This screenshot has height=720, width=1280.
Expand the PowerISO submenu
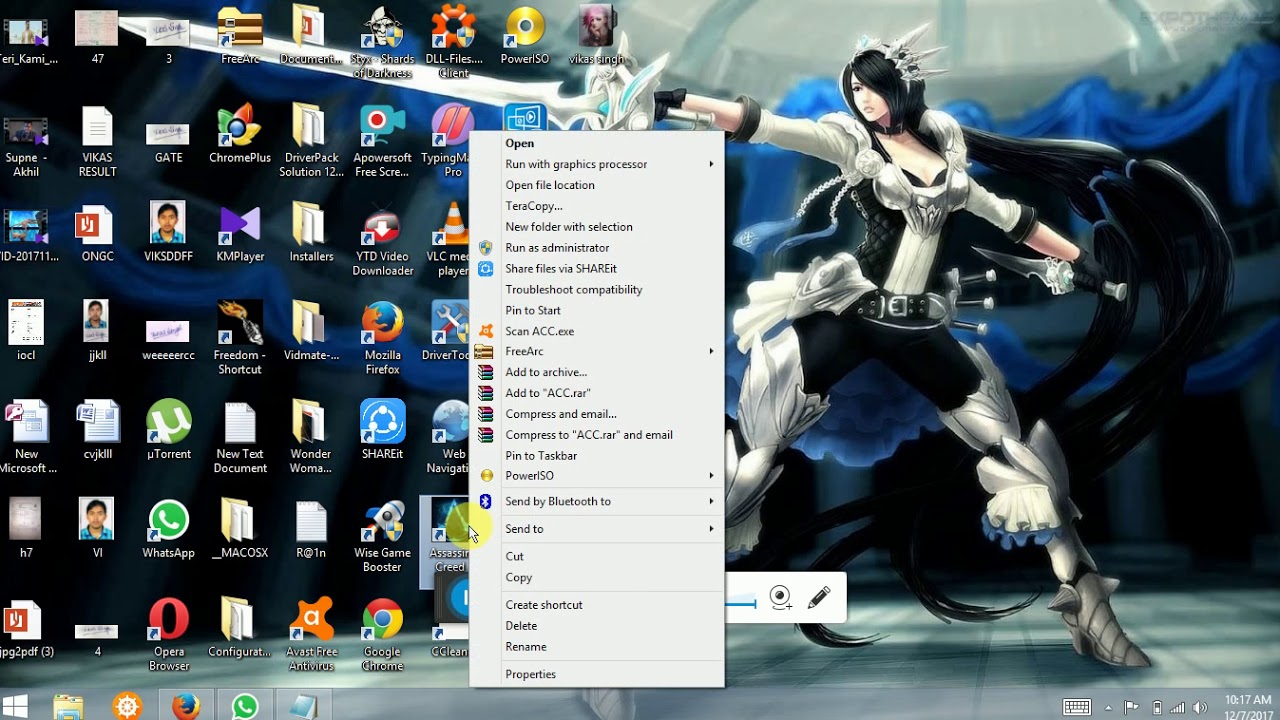597,476
